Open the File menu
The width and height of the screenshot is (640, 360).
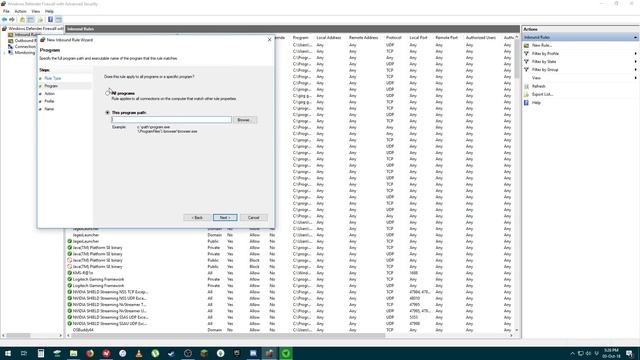pyautogui.click(x=6, y=11)
